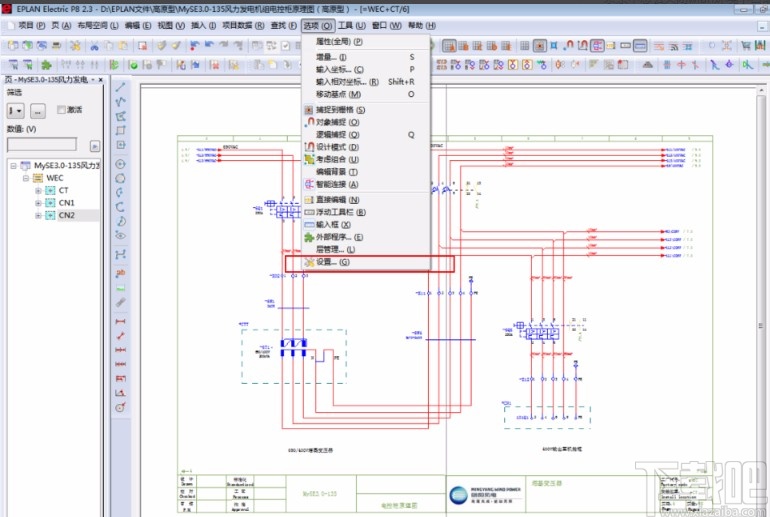Select the circle drawing tool
Viewport: 770px width, 517px height.
pyautogui.click(x=121, y=163)
